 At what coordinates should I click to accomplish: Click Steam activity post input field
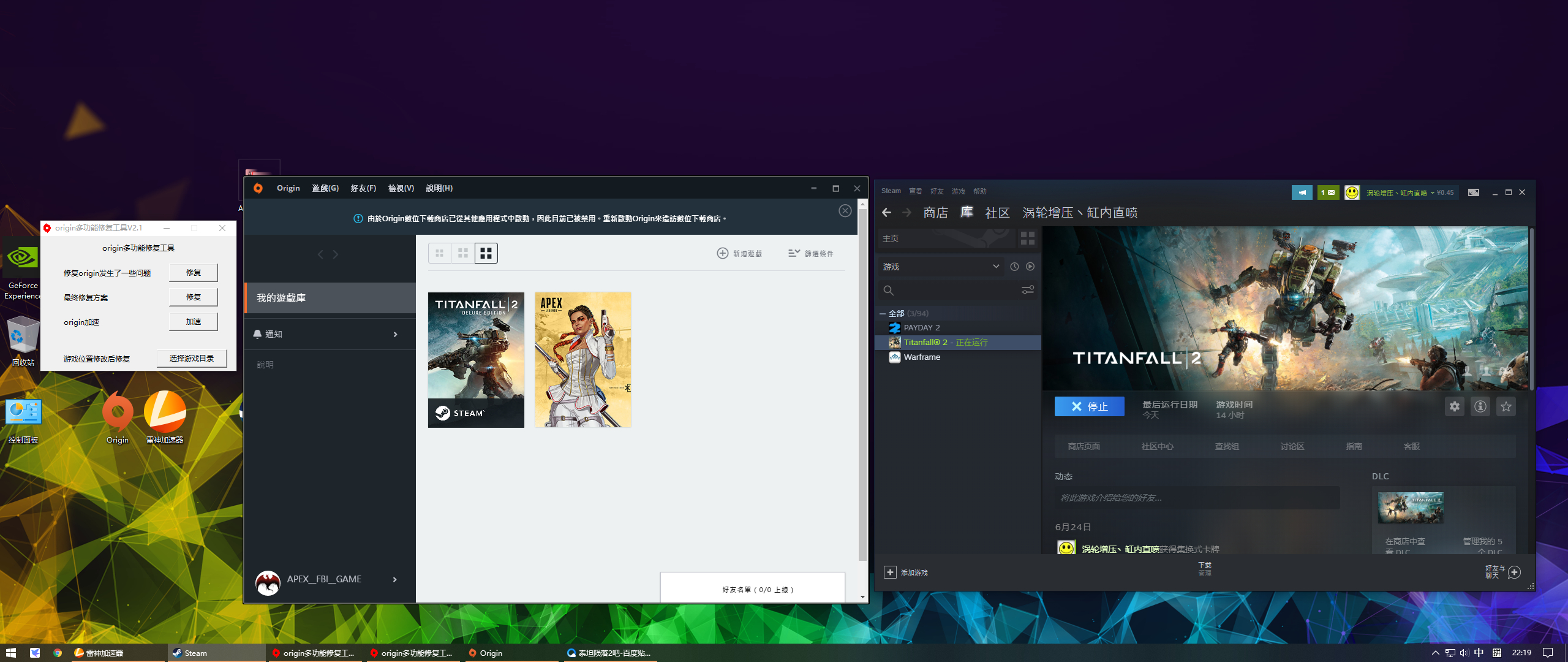1197,498
